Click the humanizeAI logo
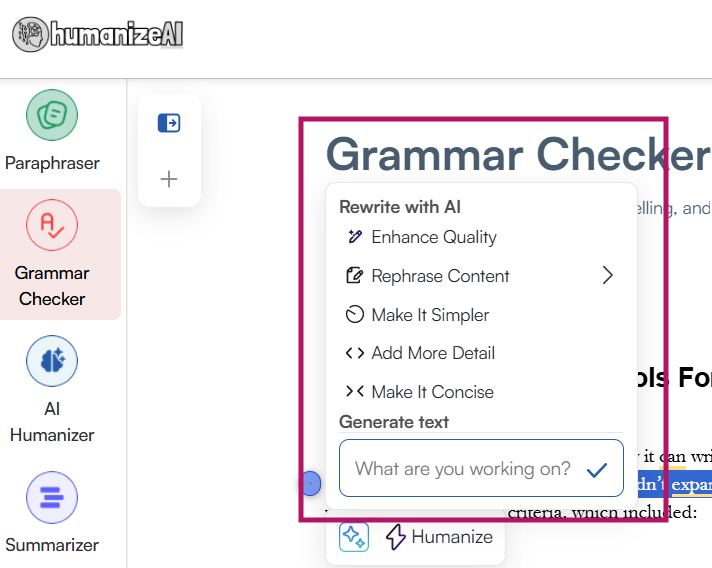The width and height of the screenshot is (712, 568). [x=98, y=35]
